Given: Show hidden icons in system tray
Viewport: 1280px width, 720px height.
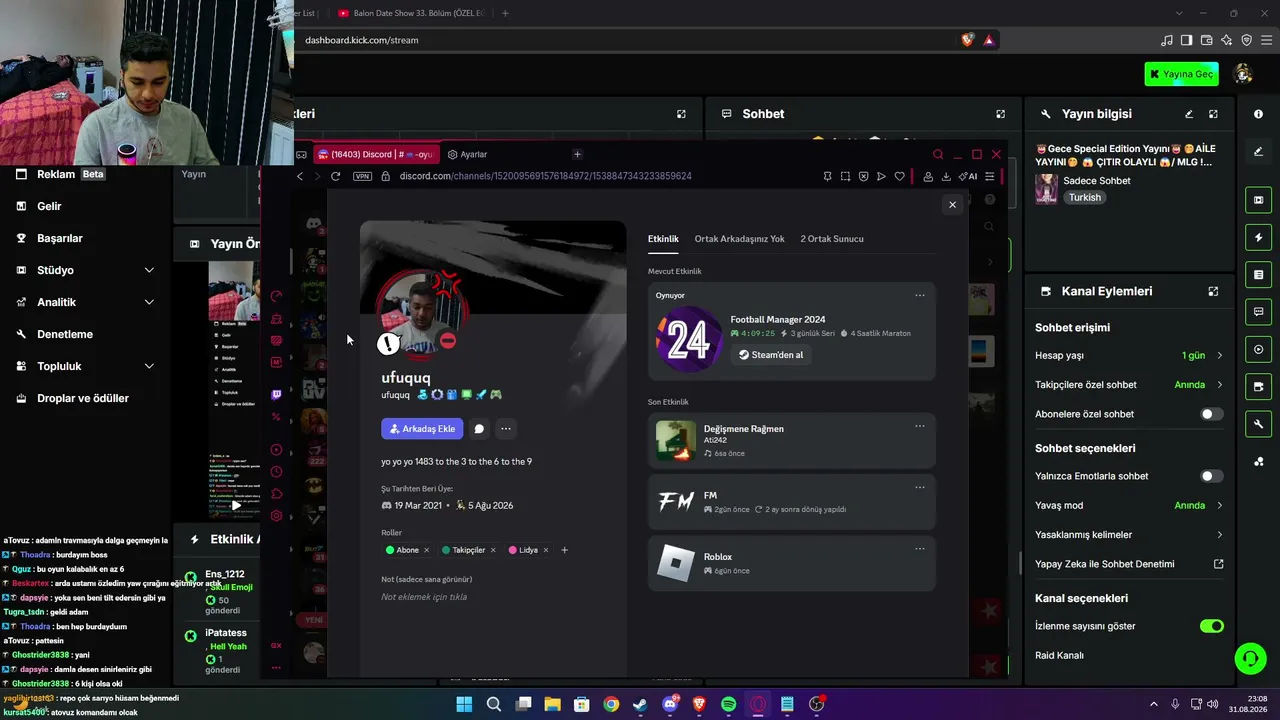Looking at the screenshot, I should pos(1153,704).
